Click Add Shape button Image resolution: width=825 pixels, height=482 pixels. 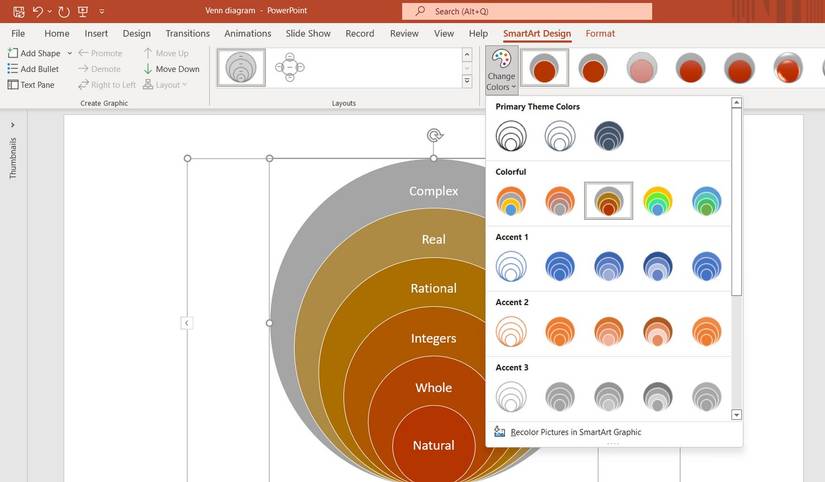pyautogui.click(x=34, y=53)
